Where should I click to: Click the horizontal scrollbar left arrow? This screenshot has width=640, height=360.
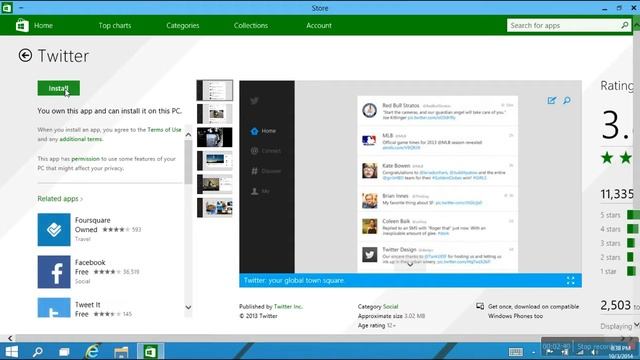pos(10,338)
